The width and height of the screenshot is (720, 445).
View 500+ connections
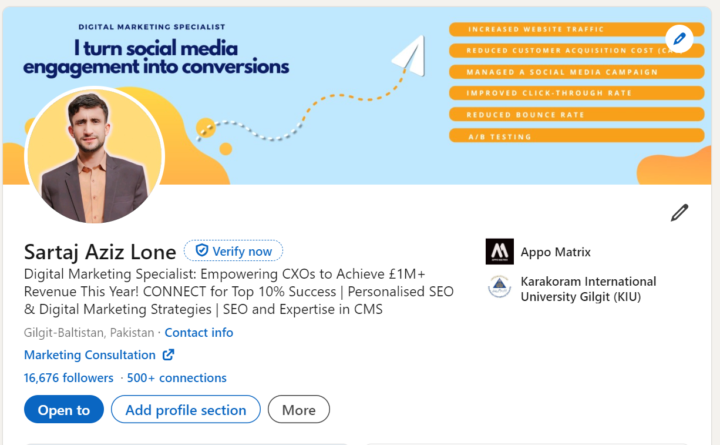point(177,378)
